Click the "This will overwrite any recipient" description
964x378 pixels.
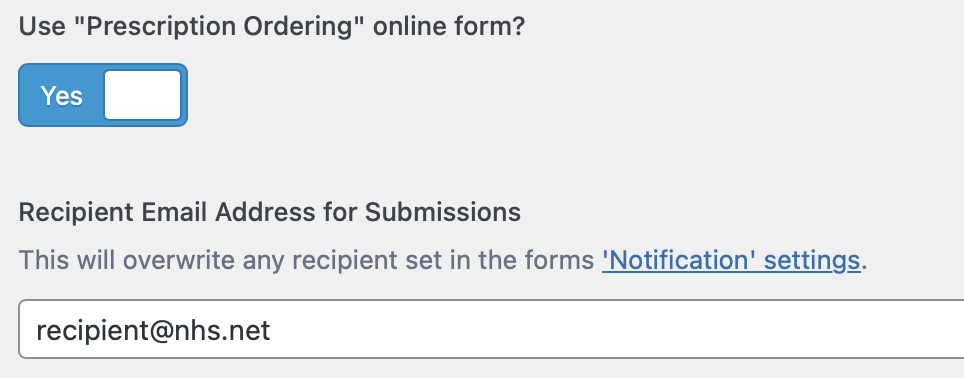pos(443,261)
